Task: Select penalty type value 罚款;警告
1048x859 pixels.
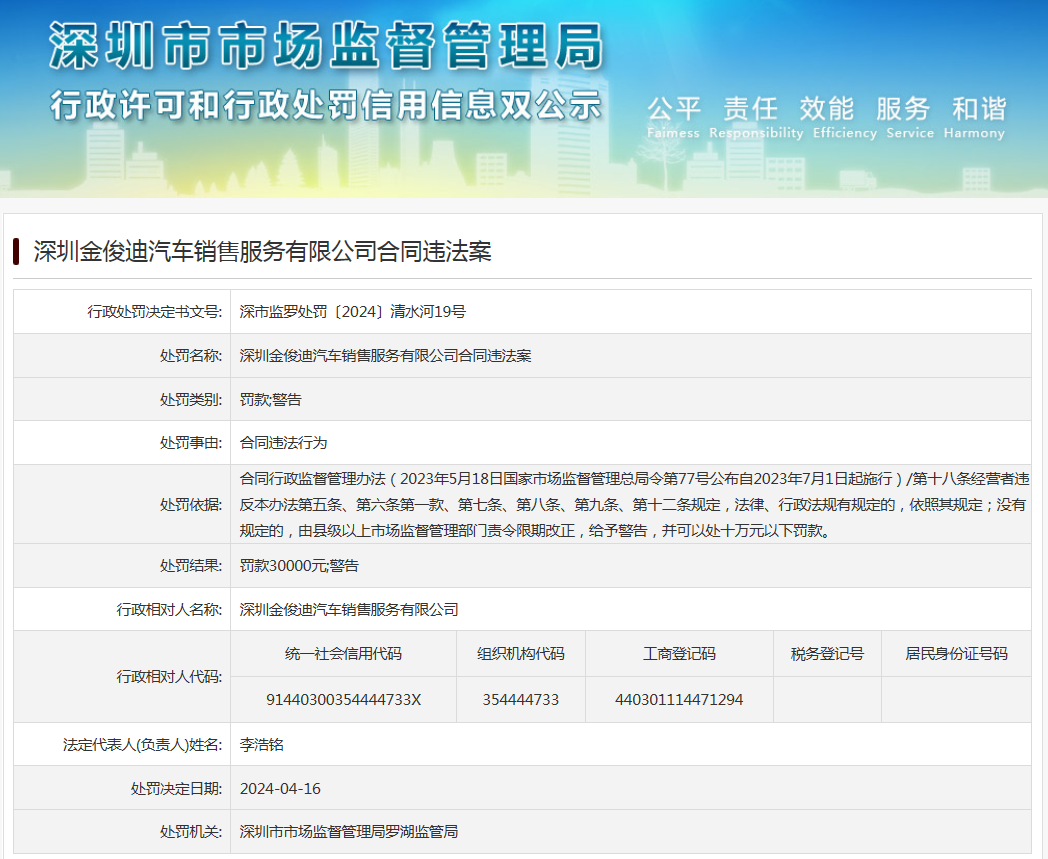Action: tap(271, 400)
